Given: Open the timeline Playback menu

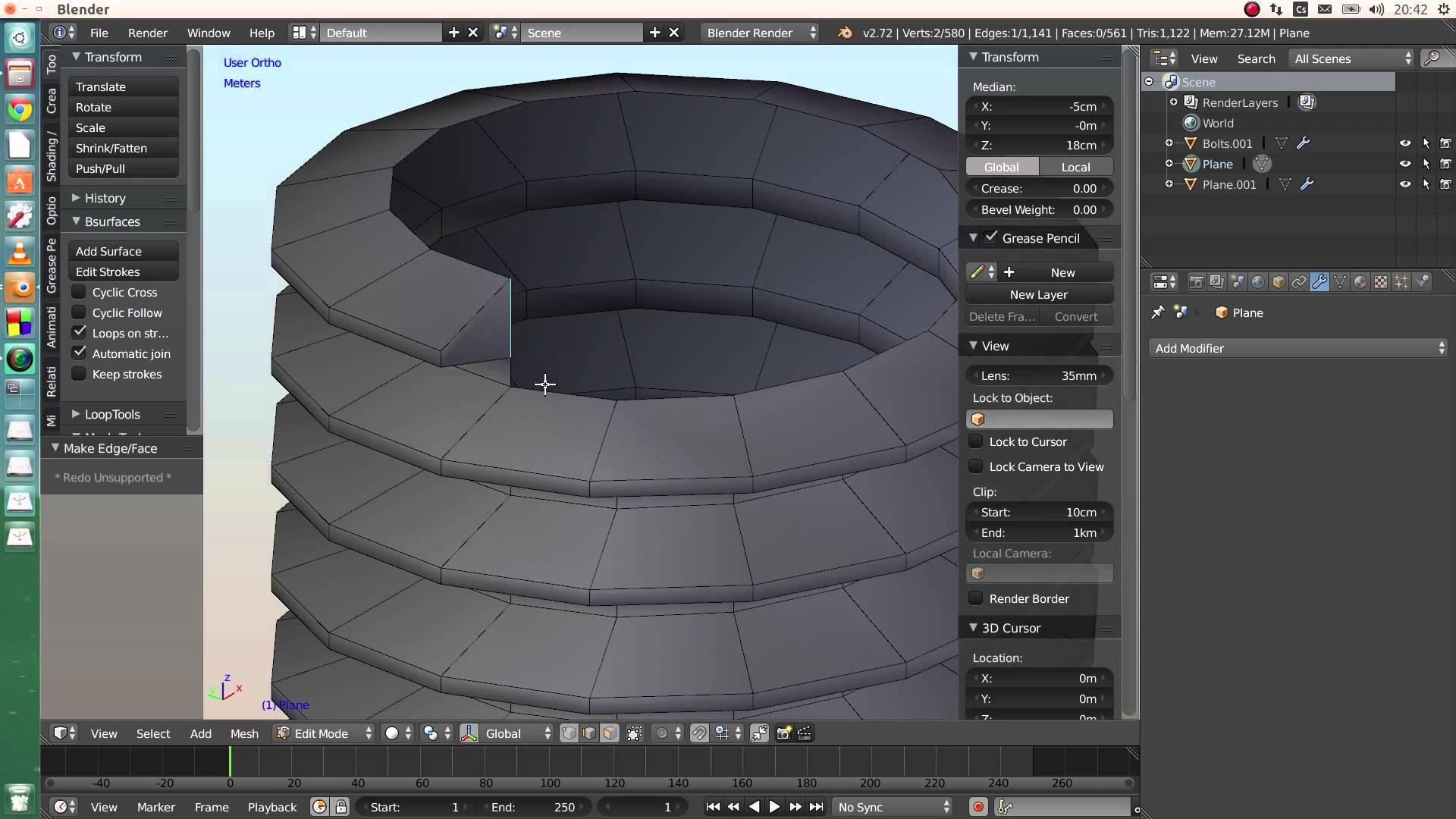Looking at the screenshot, I should click(271, 807).
